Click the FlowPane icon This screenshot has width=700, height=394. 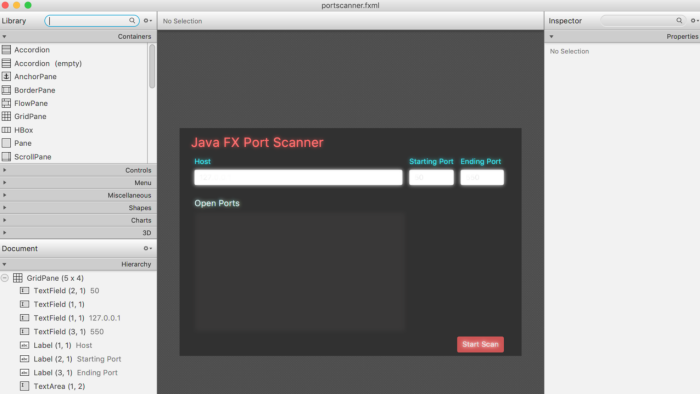pos(6,103)
